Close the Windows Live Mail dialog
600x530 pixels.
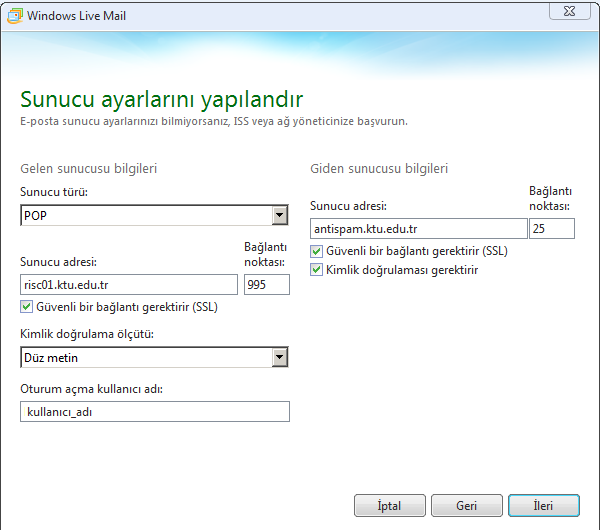(570, 11)
